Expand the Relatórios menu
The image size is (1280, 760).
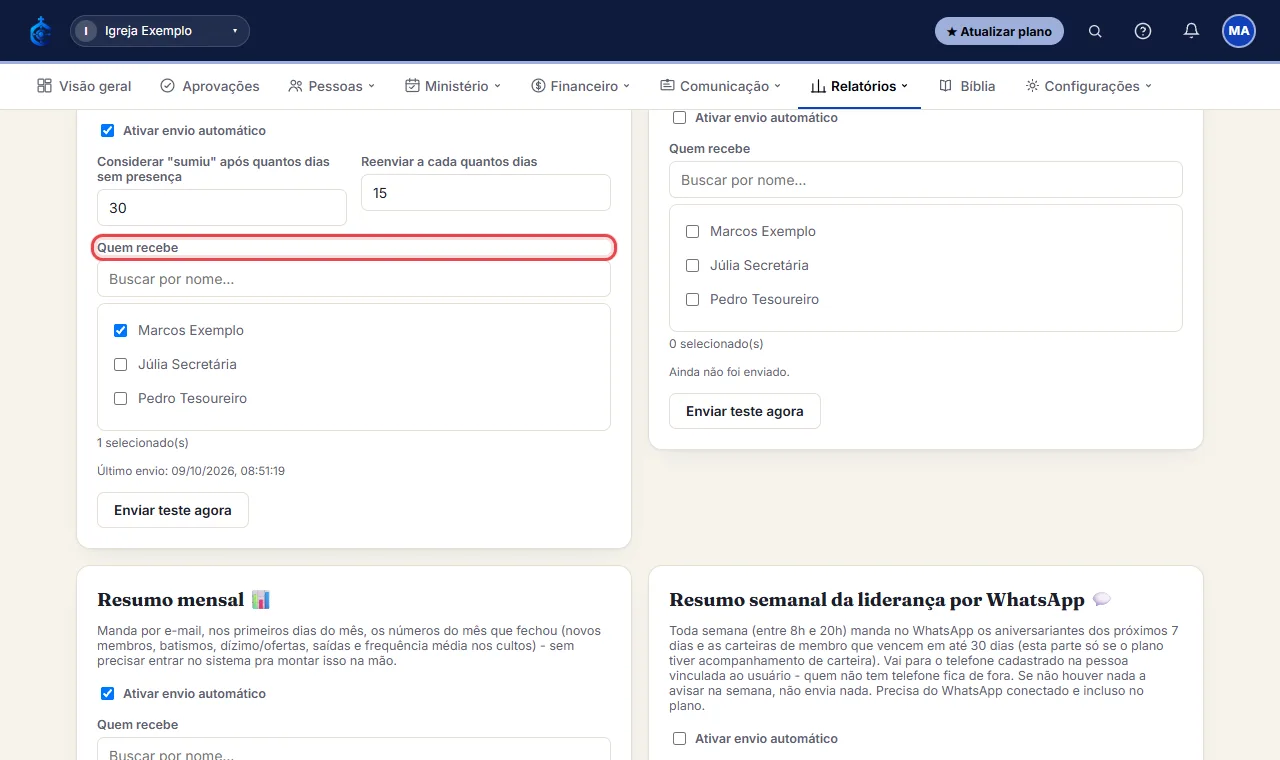859,86
